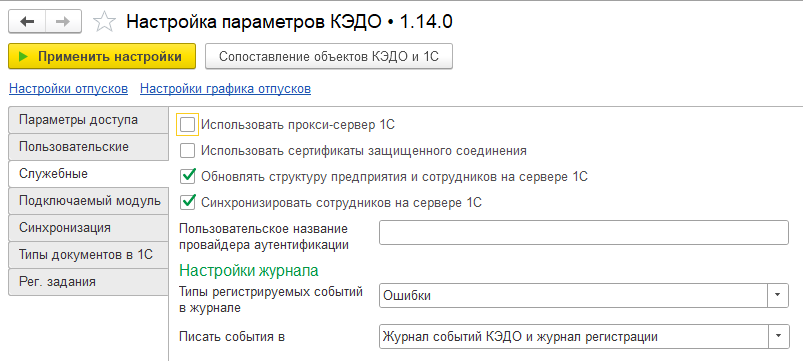Switch to the Пользовательские tab
The image size is (803, 361).
pos(89,147)
